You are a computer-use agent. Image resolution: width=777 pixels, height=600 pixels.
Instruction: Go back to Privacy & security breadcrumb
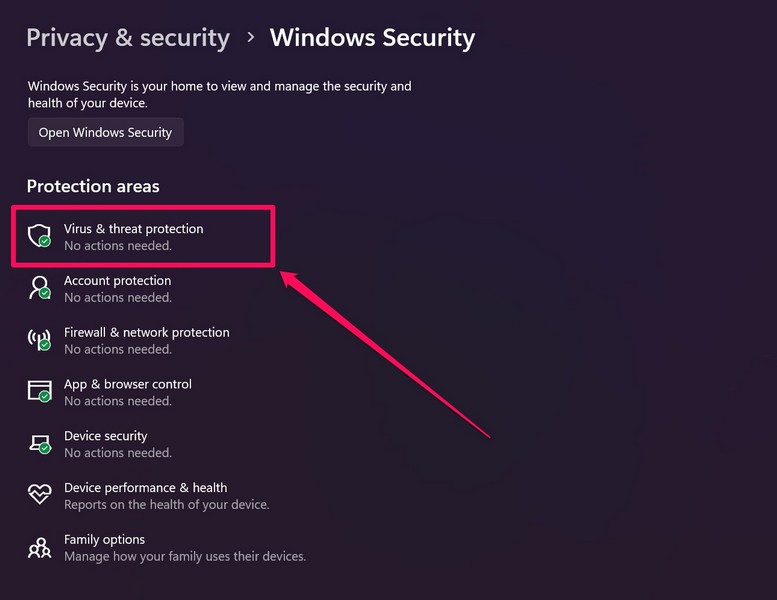pyautogui.click(x=128, y=38)
